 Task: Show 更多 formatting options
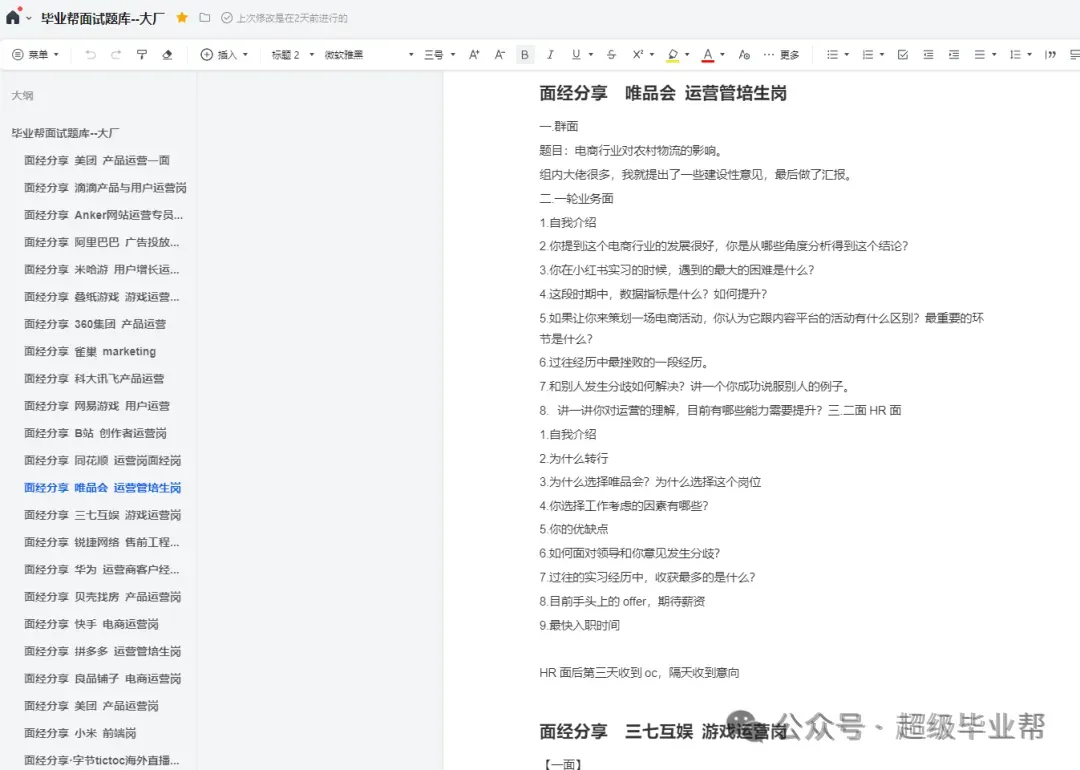click(782, 54)
